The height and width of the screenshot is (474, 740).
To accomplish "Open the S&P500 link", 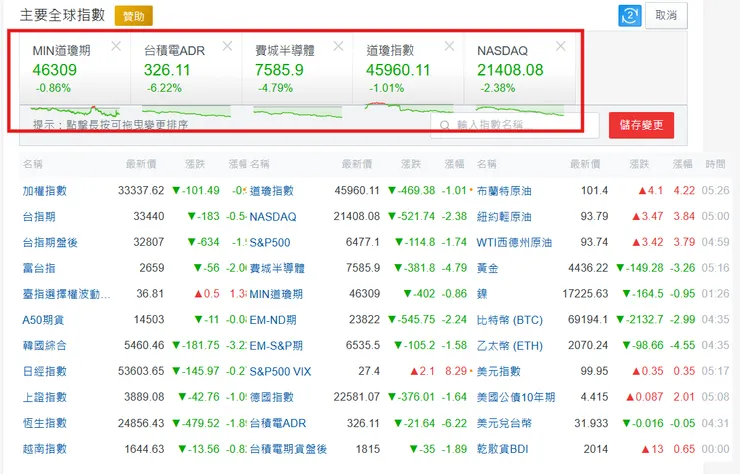I will point(270,243).
